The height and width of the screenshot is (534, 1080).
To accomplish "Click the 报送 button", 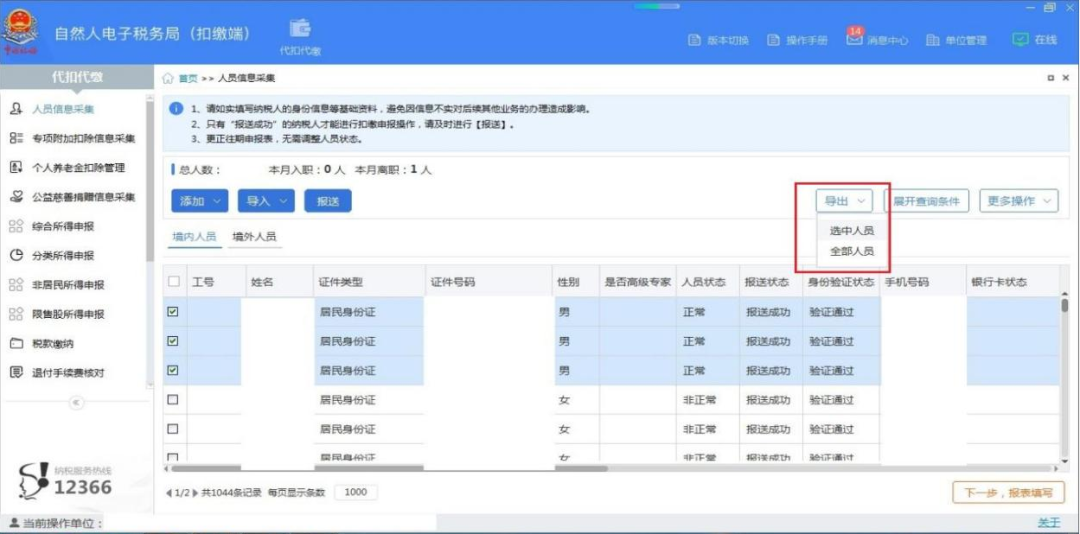I will tap(328, 201).
